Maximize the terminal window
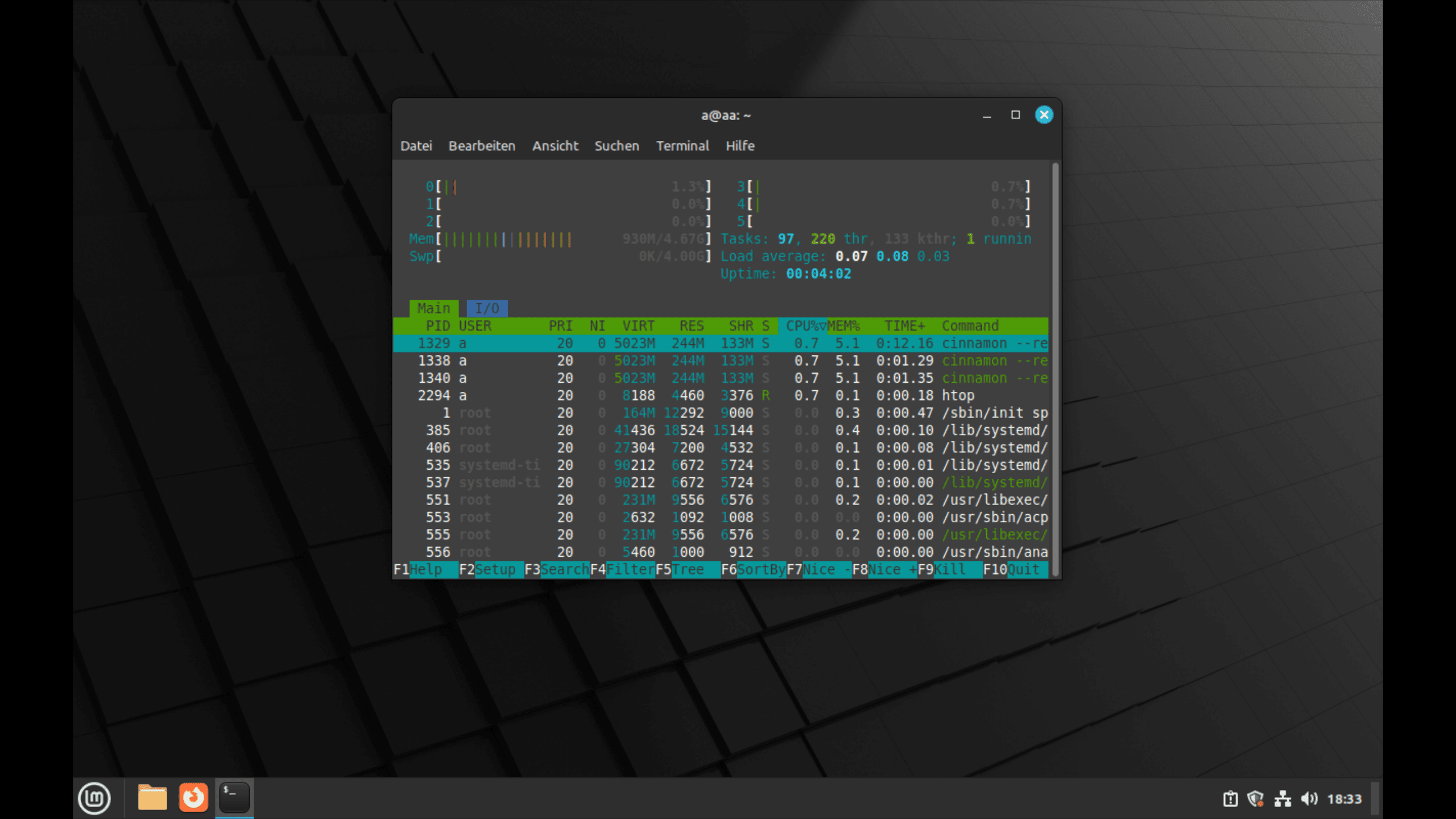 tap(1015, 115)
